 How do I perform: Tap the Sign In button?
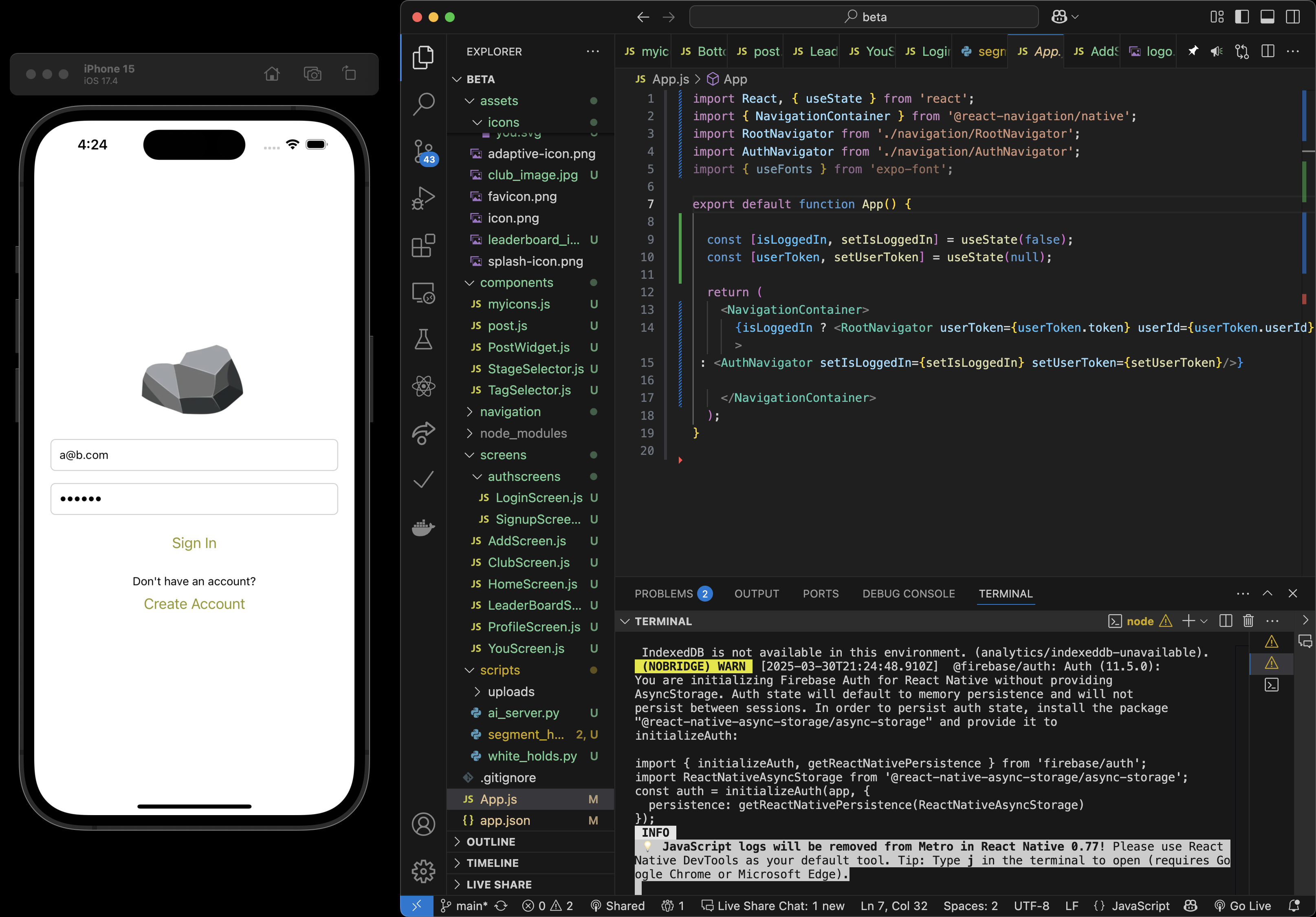[194, 542]
